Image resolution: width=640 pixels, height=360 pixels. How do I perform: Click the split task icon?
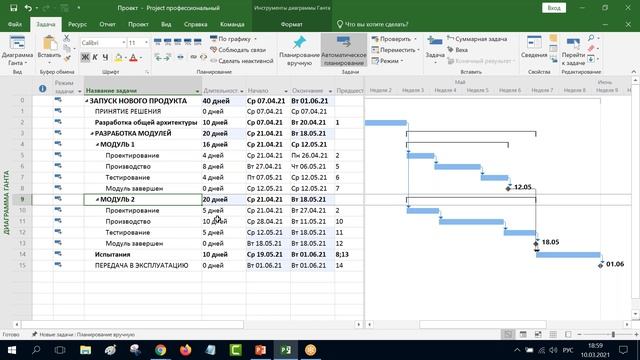[x=180, y=58]
